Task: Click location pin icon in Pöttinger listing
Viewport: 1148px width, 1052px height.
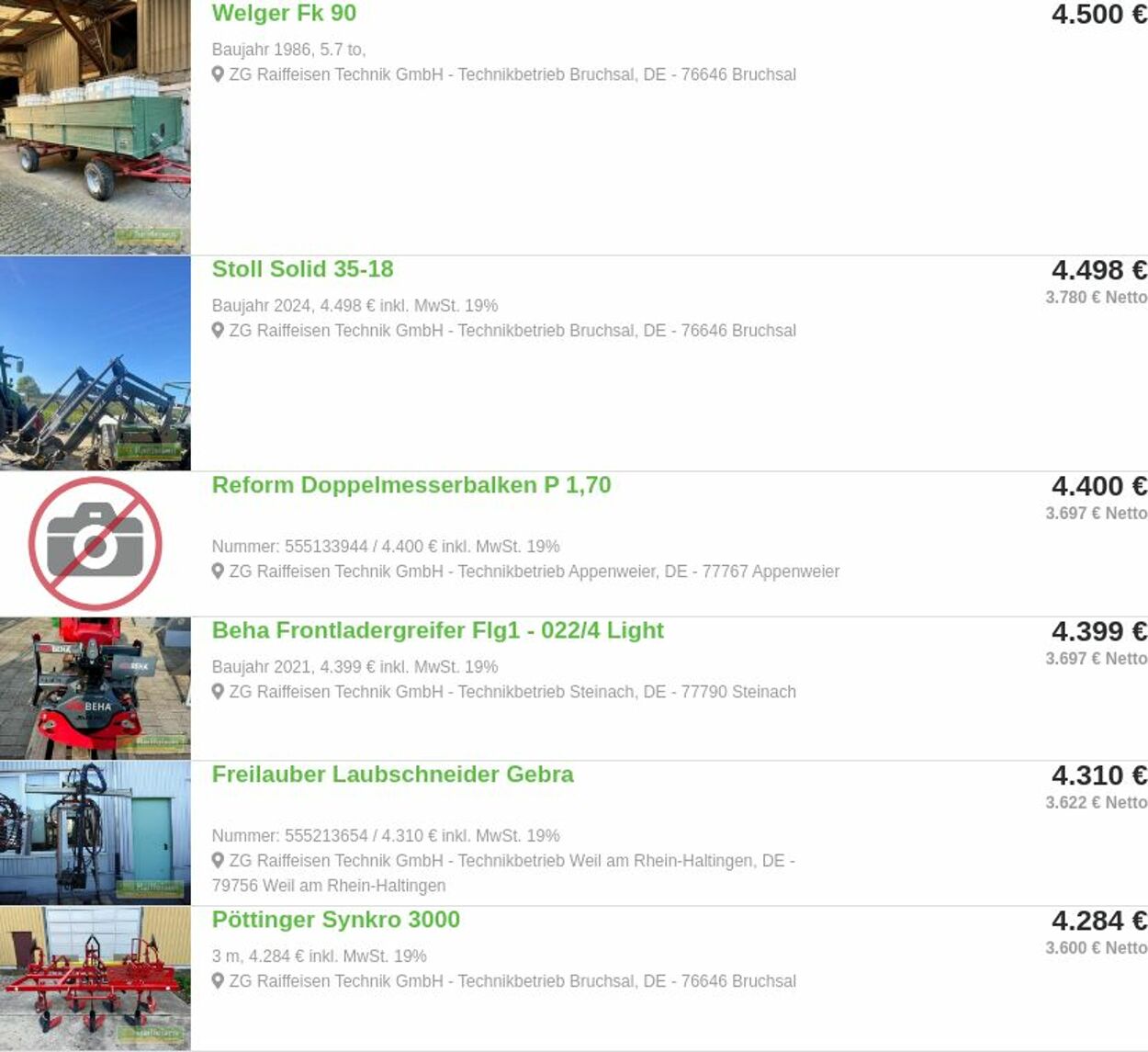Action: 218,980
